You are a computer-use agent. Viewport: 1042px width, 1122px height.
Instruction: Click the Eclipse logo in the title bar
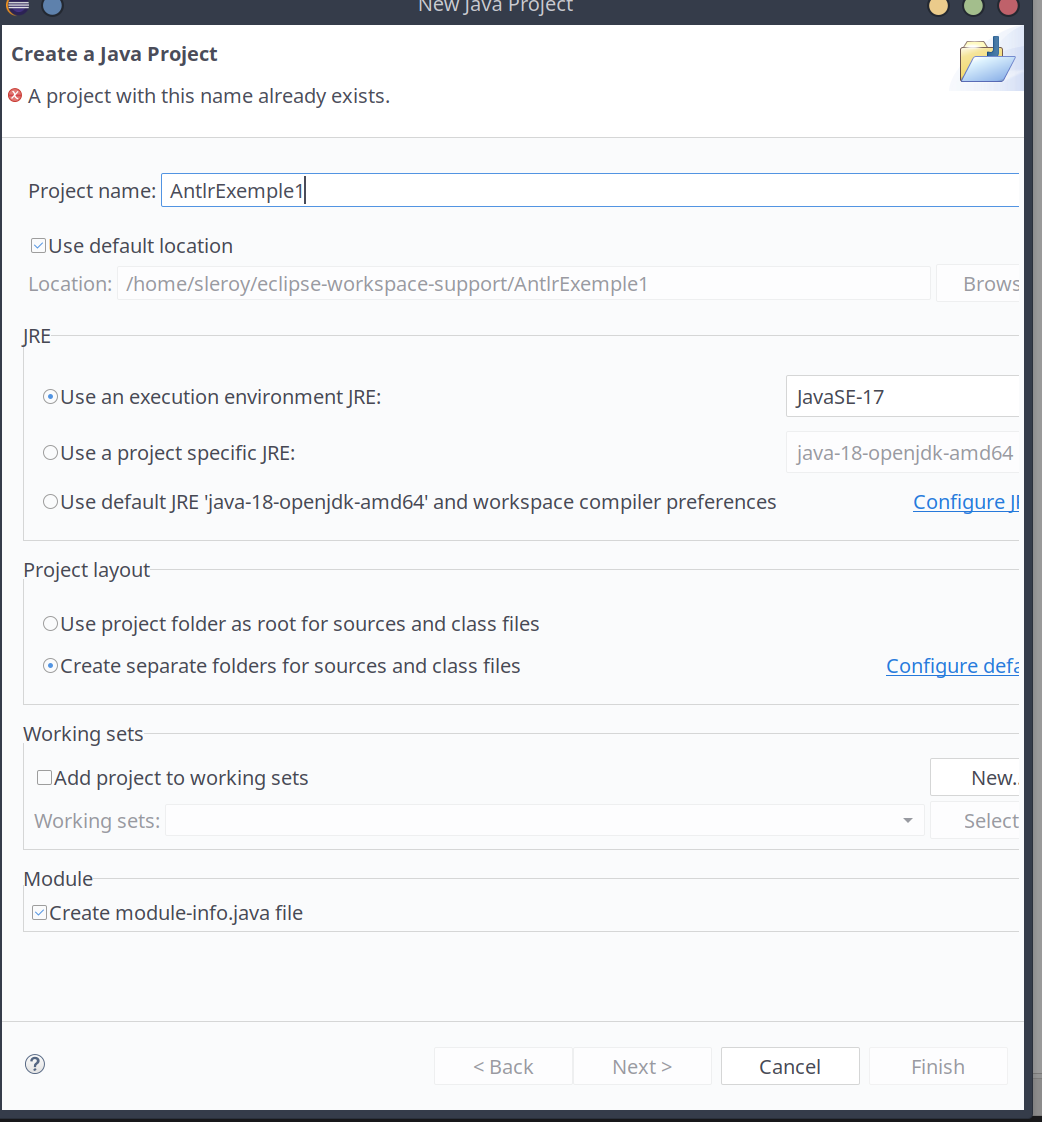point(18,6)
